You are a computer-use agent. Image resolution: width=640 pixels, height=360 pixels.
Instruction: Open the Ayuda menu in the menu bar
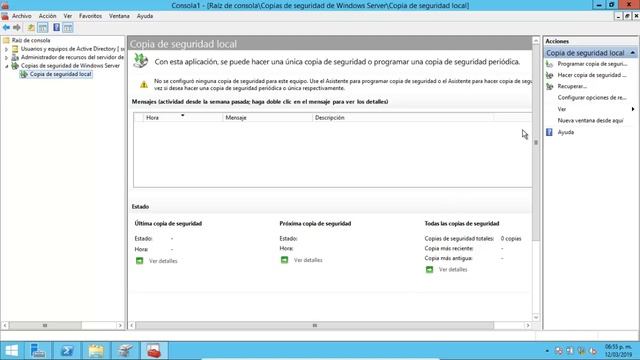144,16
